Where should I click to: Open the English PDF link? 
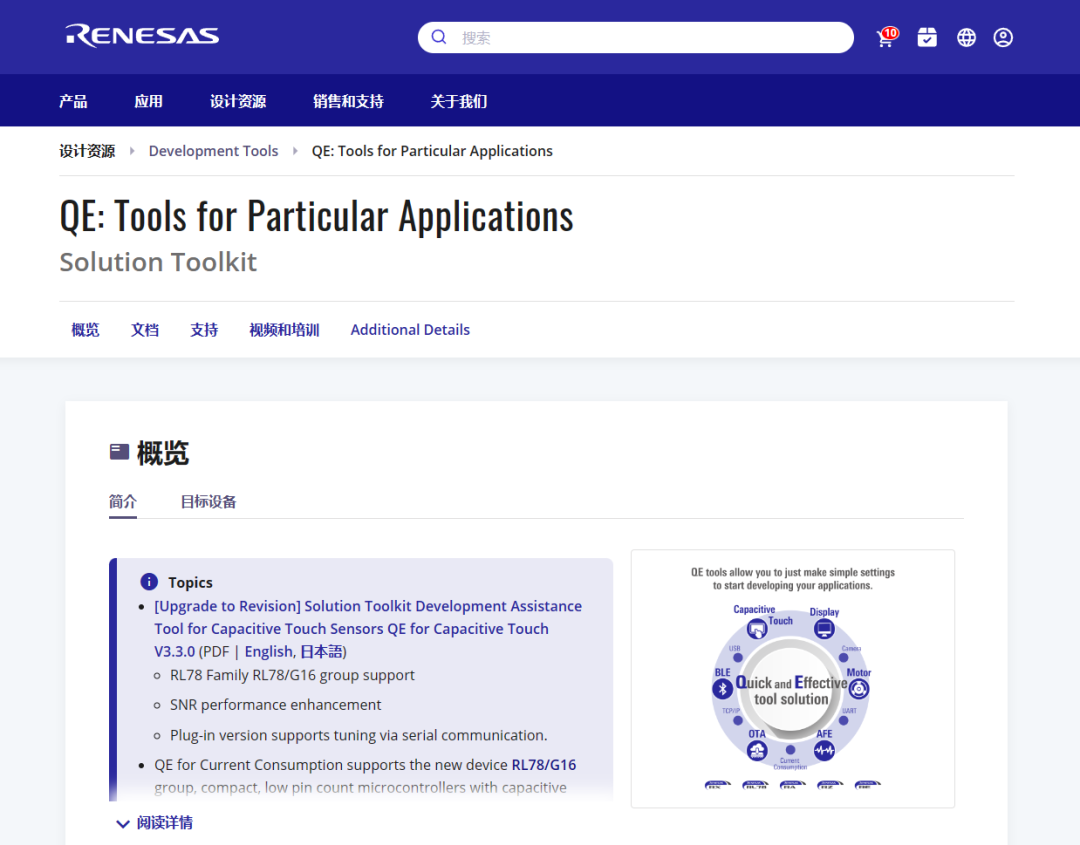[x=268, y=651]
